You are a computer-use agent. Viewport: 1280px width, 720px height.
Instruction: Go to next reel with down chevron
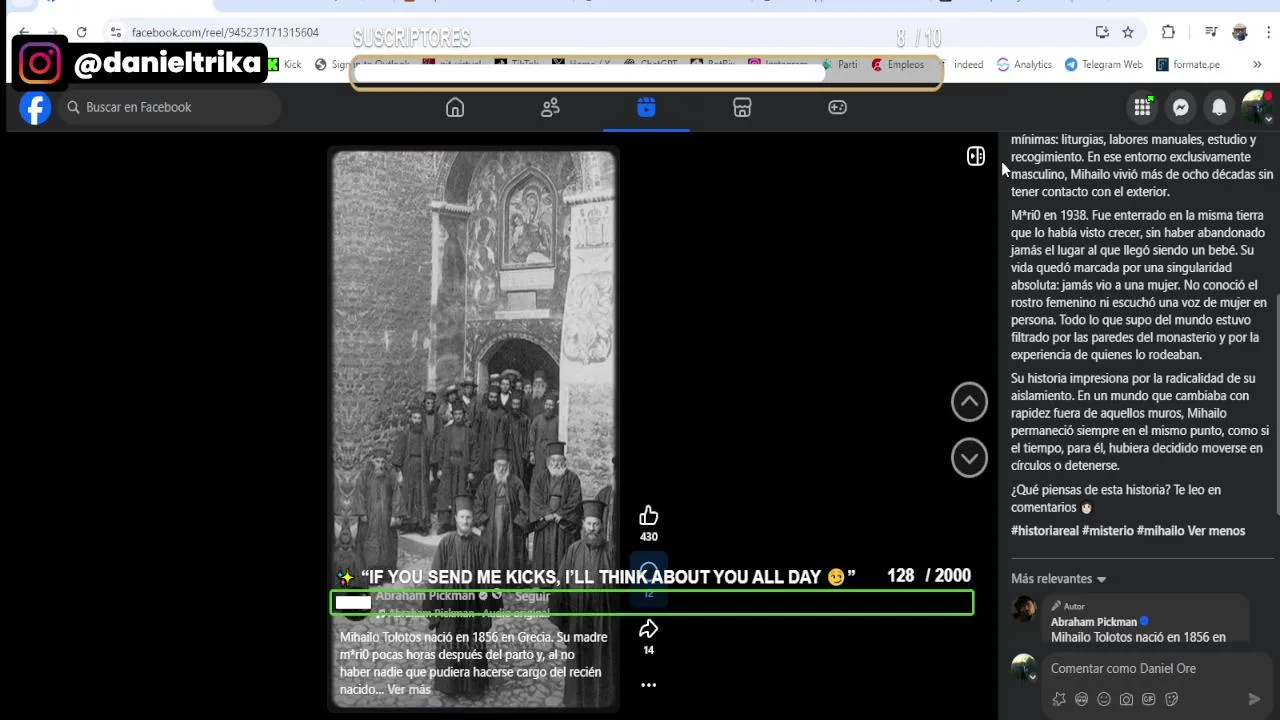(969, 458)
